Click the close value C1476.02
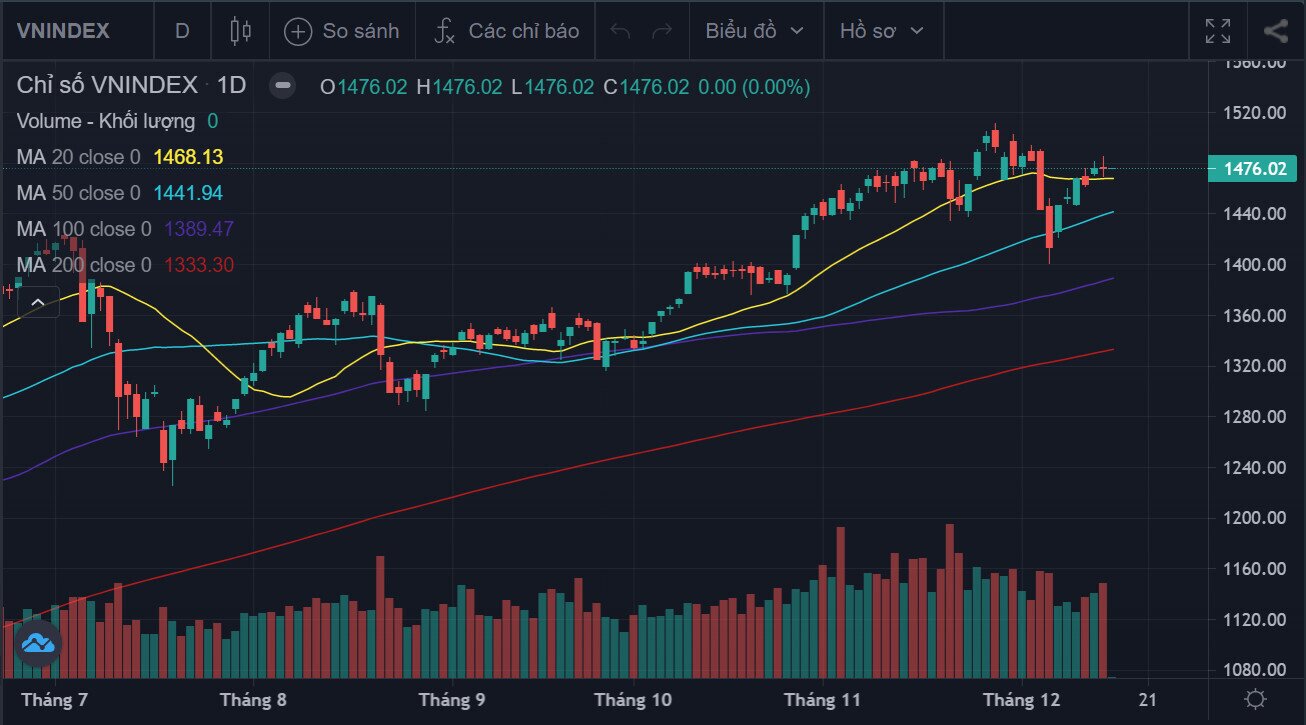The image size is (1306, 725). tap(646, 87)
